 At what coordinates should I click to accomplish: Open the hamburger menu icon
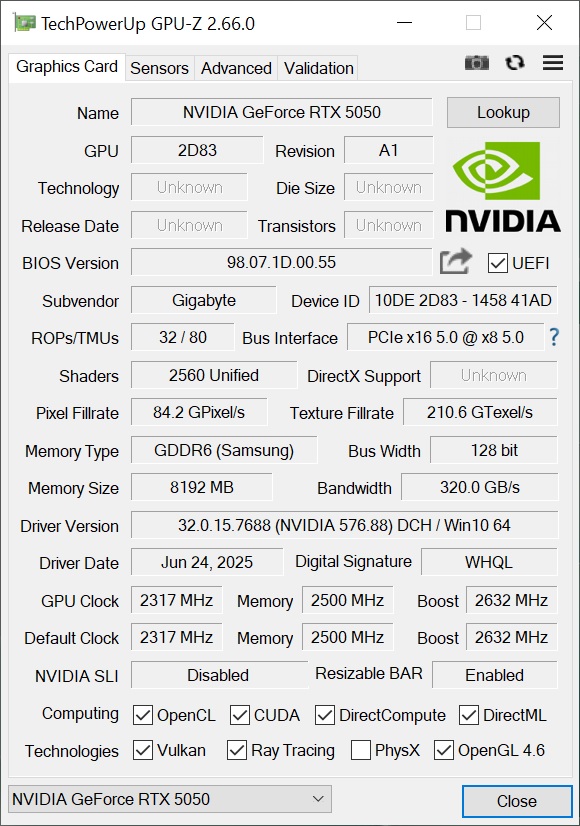pyautogui.click(x=553, y=63)
